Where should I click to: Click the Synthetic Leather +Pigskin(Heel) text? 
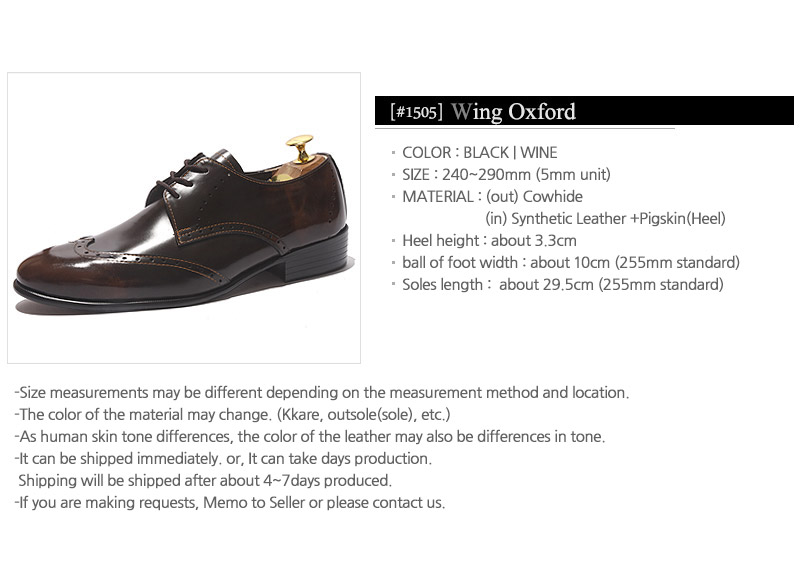tap(605, 219)
